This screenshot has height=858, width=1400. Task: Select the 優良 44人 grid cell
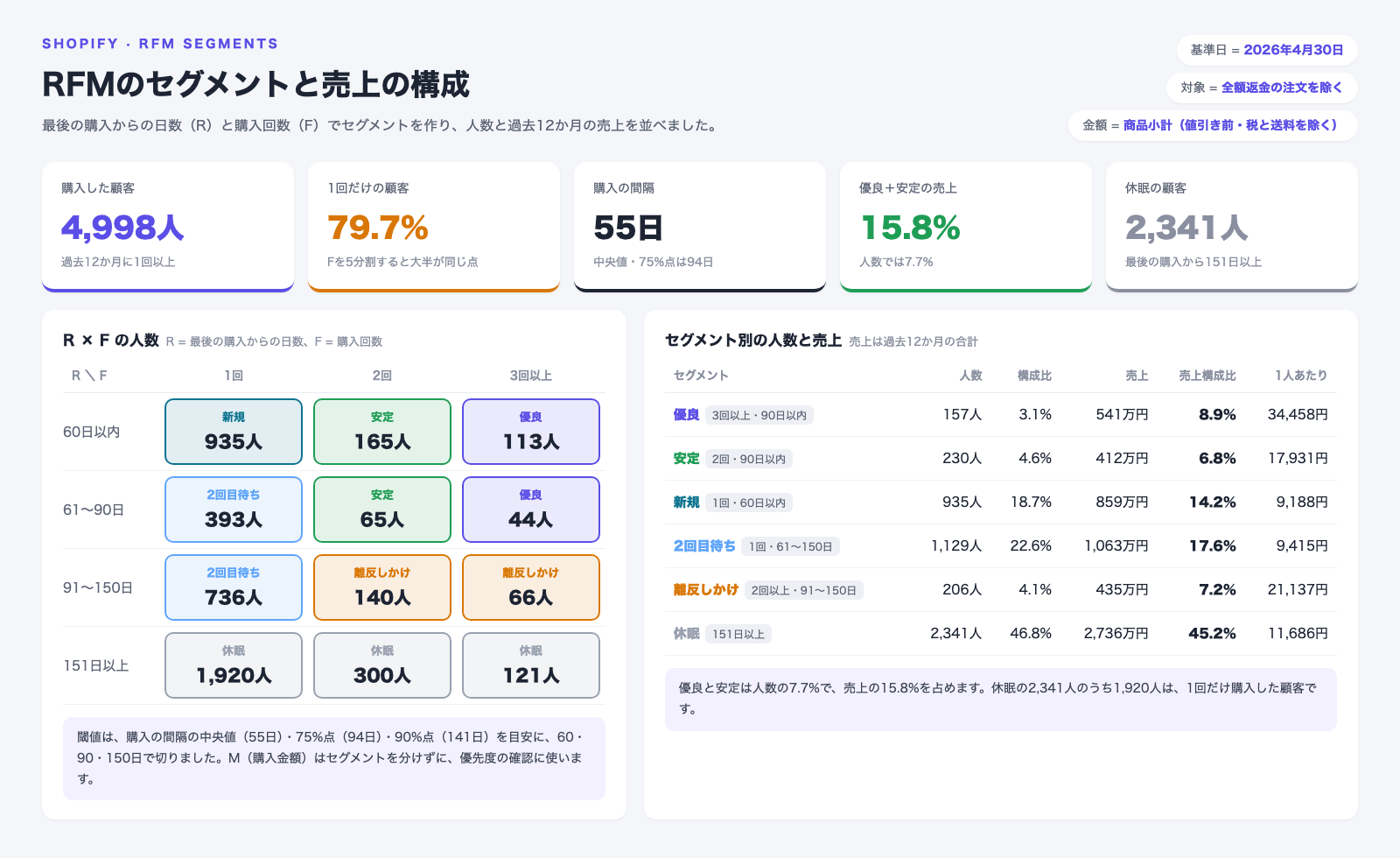point(531,510)
